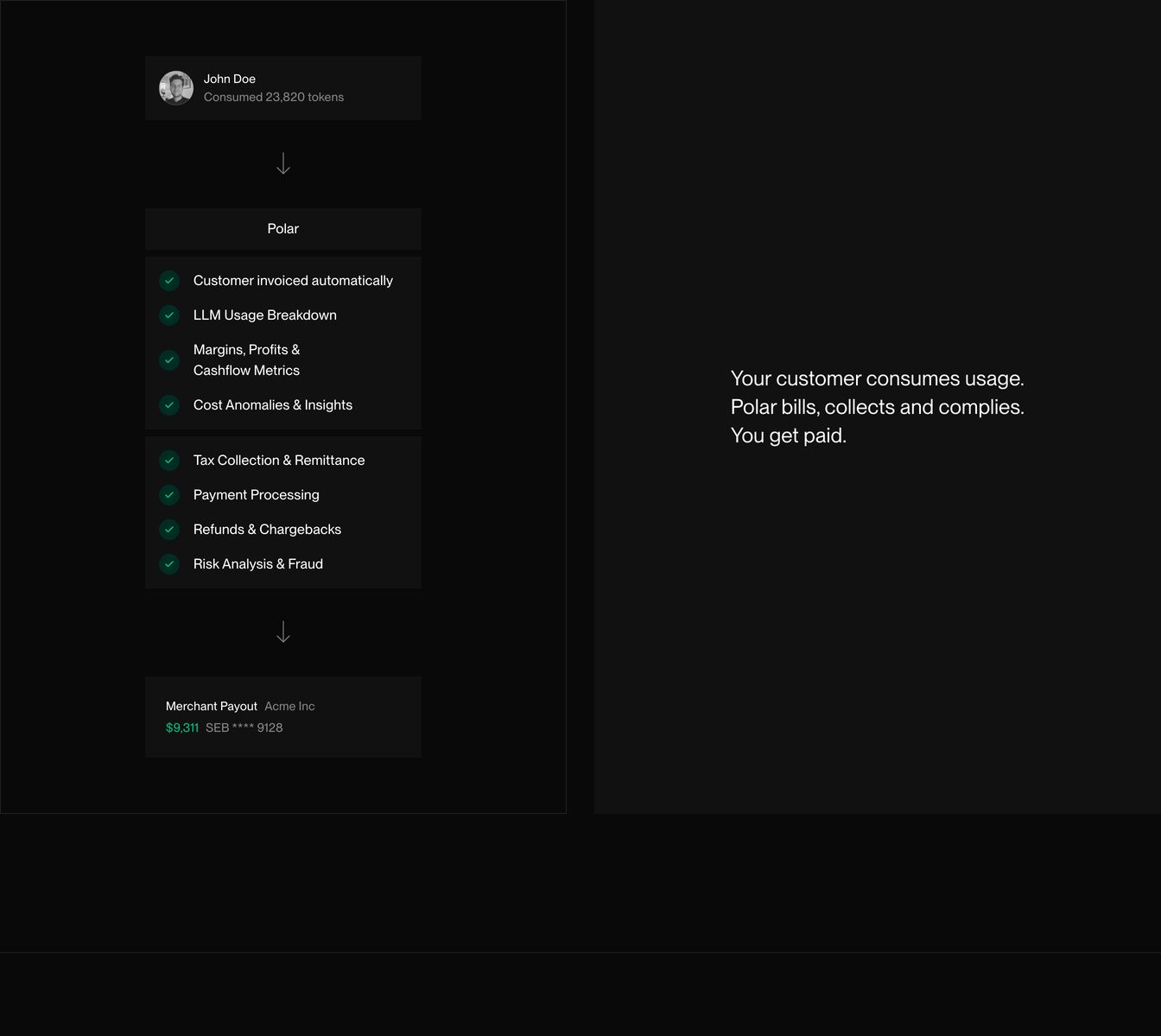Click the checkmark beside Refunds & Chargebacks
The image size is (1161, 1036).
point(169,530)
